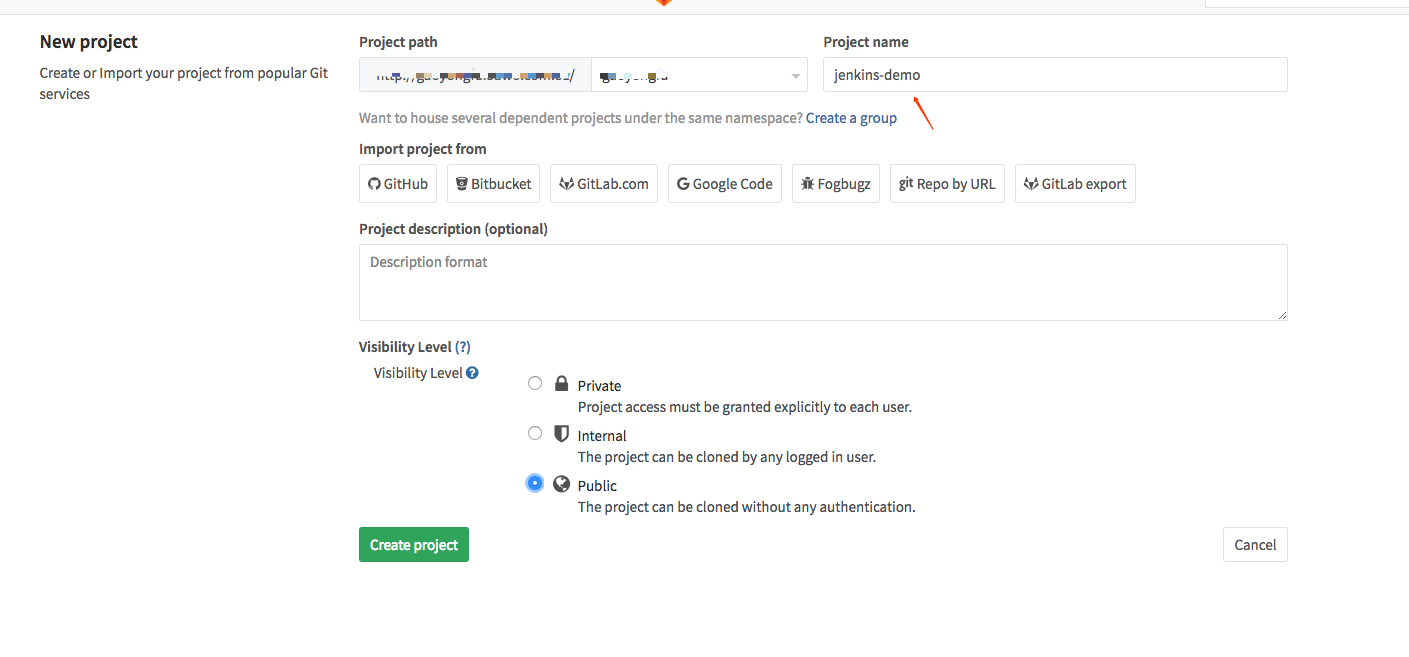Click the 'New project' heading text
This screenshot has height=657, width=1409.
[89, 42]
